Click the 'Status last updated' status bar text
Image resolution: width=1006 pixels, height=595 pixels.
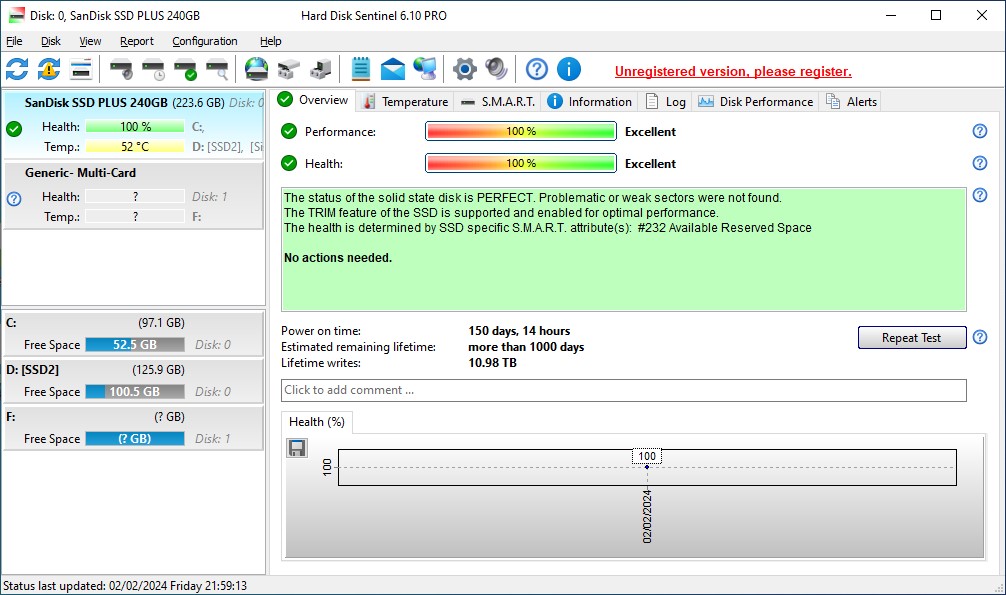coord(125,585)
